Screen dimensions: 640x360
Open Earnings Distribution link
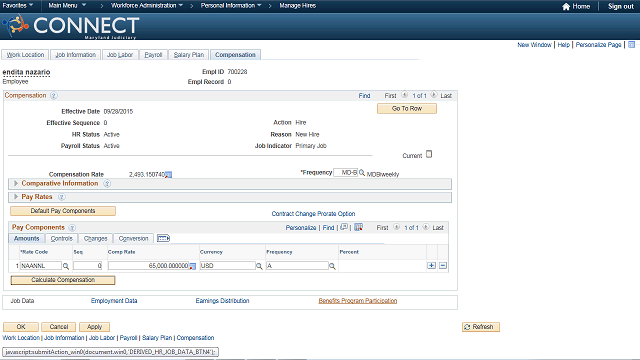222,301
